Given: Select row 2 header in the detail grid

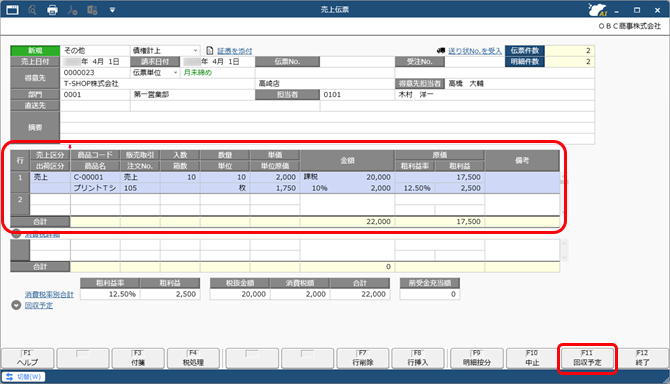Looking at the screenshot, I should click(x=20, y=204).
